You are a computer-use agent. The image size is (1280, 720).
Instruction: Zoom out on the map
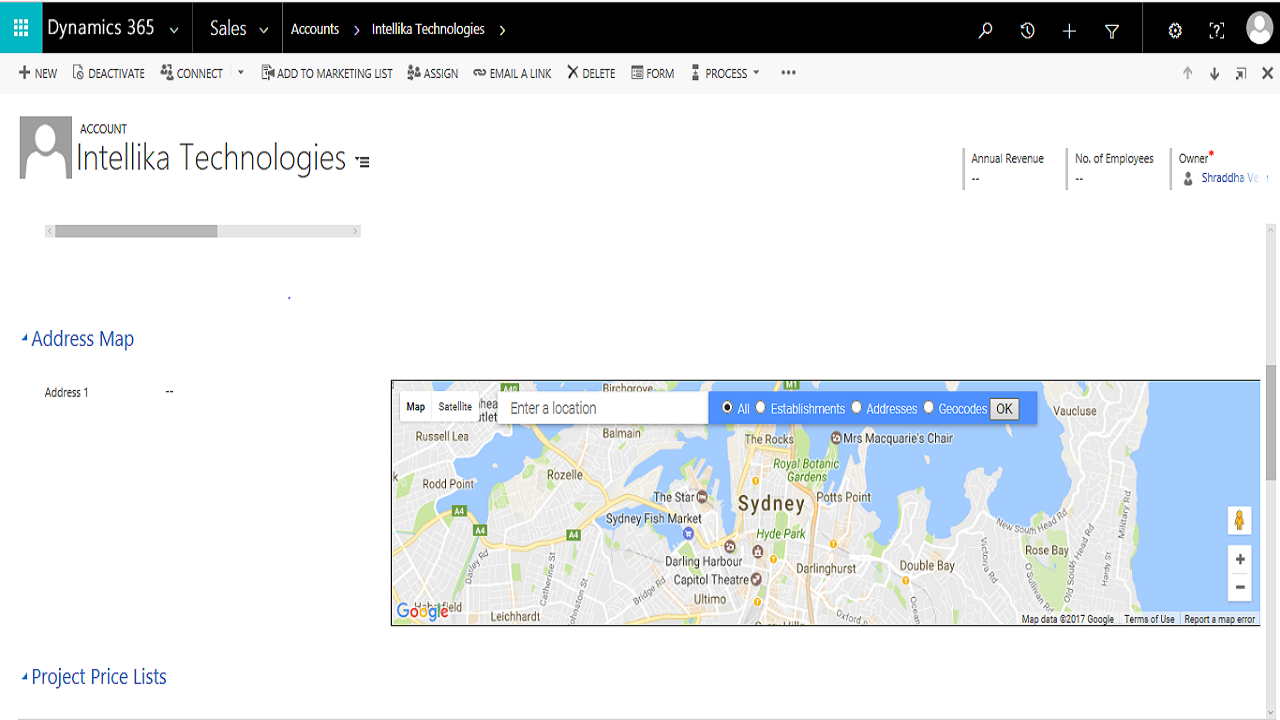point(1240,587)
